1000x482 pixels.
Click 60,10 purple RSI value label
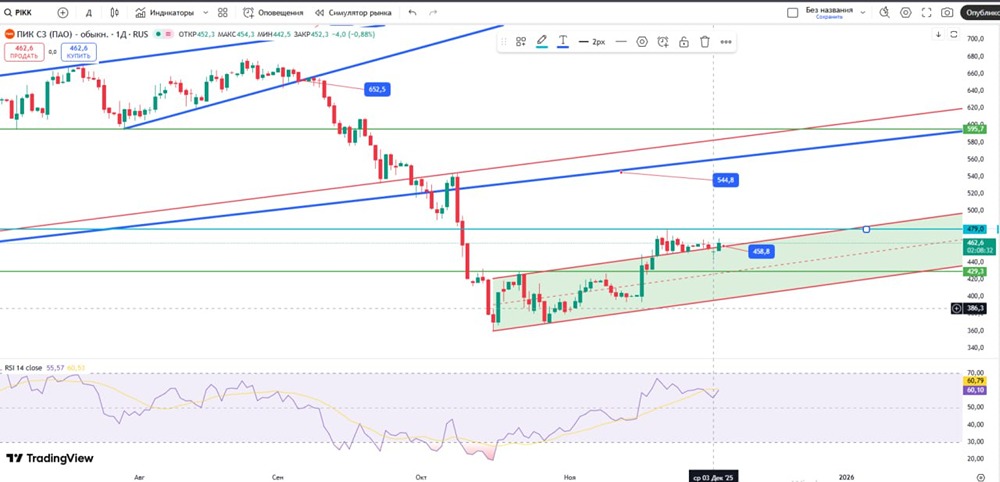pos(974,390)
